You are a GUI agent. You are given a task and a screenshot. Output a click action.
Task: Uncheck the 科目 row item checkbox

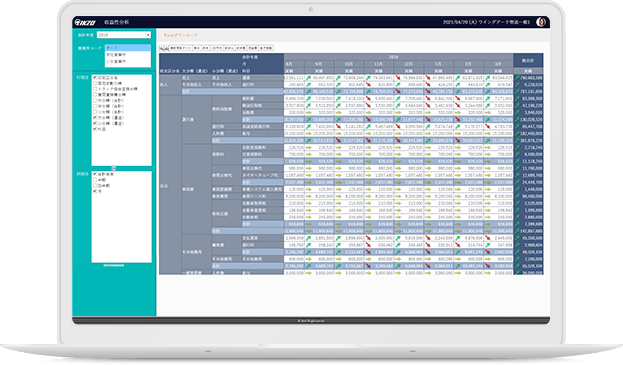95,129
